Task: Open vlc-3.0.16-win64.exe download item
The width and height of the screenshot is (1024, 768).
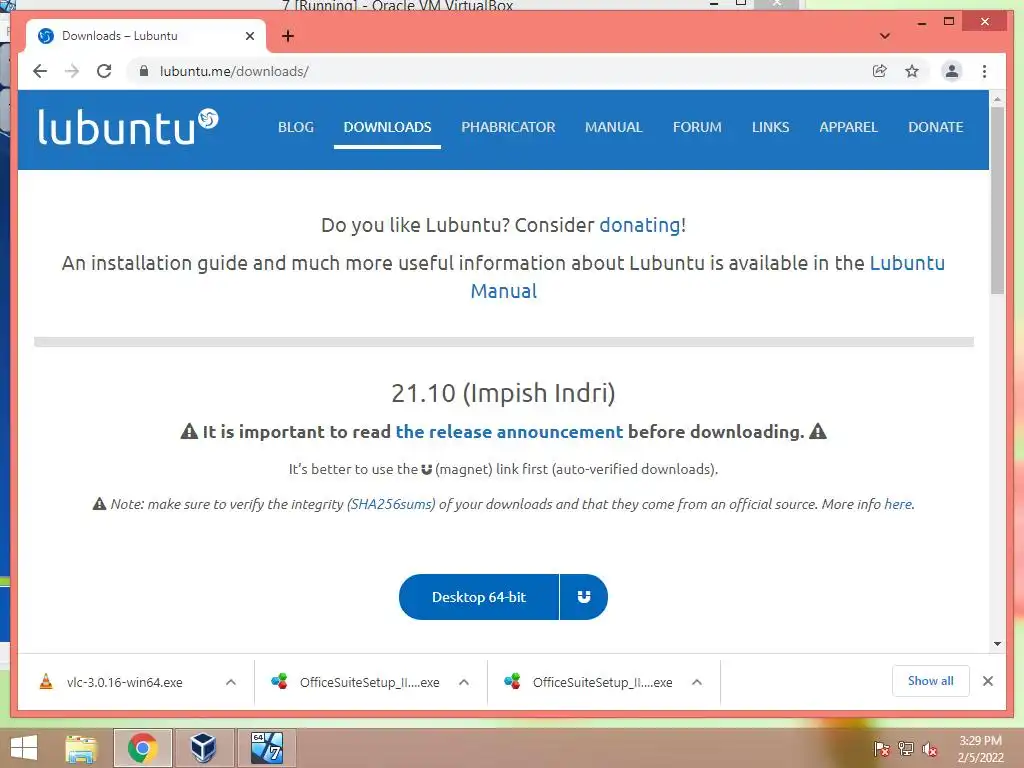Action: tap(124, 682)
